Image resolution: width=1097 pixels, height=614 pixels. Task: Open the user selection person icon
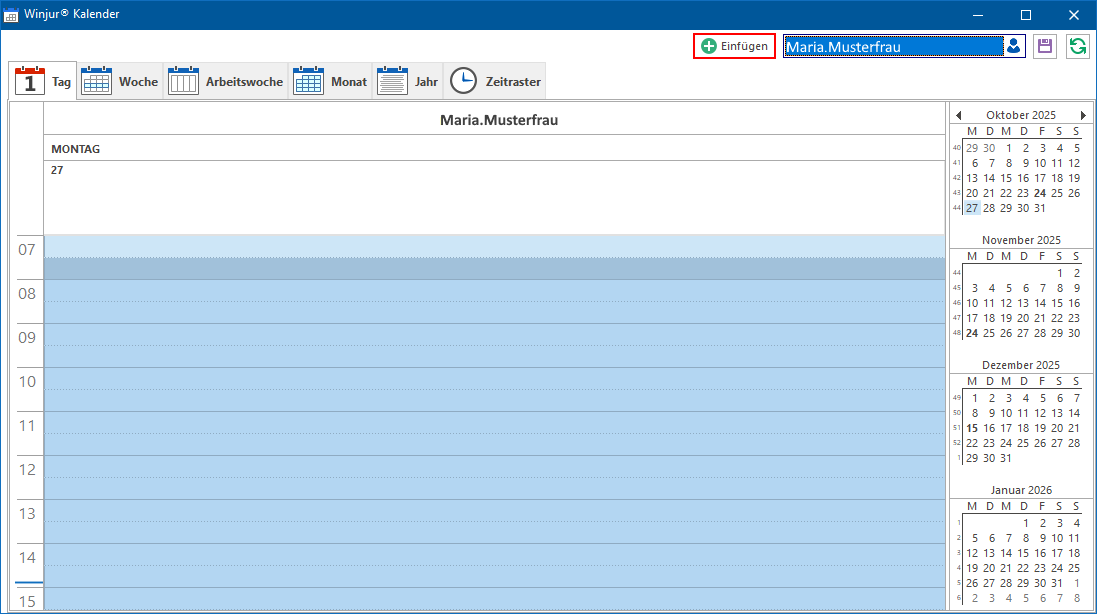(1014, 46)
